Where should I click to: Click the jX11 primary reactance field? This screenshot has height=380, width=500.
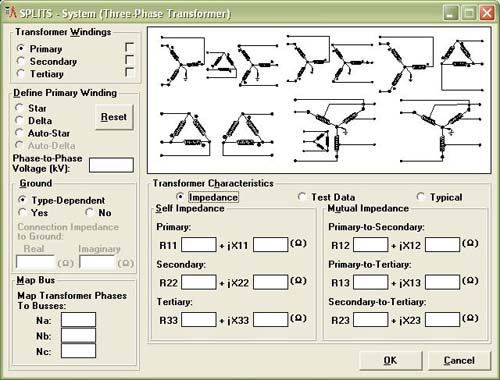click(271, 245)
